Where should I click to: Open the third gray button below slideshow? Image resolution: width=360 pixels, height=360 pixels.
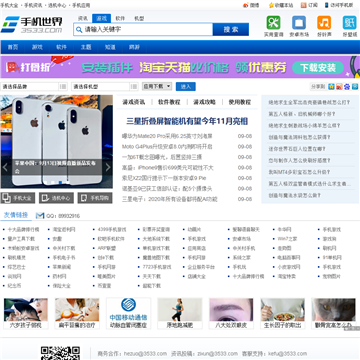(x=95, y=198)
